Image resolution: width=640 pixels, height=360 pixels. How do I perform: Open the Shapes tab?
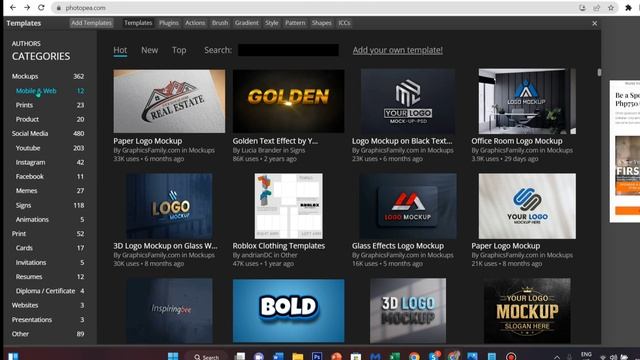[x=322, y=23]
